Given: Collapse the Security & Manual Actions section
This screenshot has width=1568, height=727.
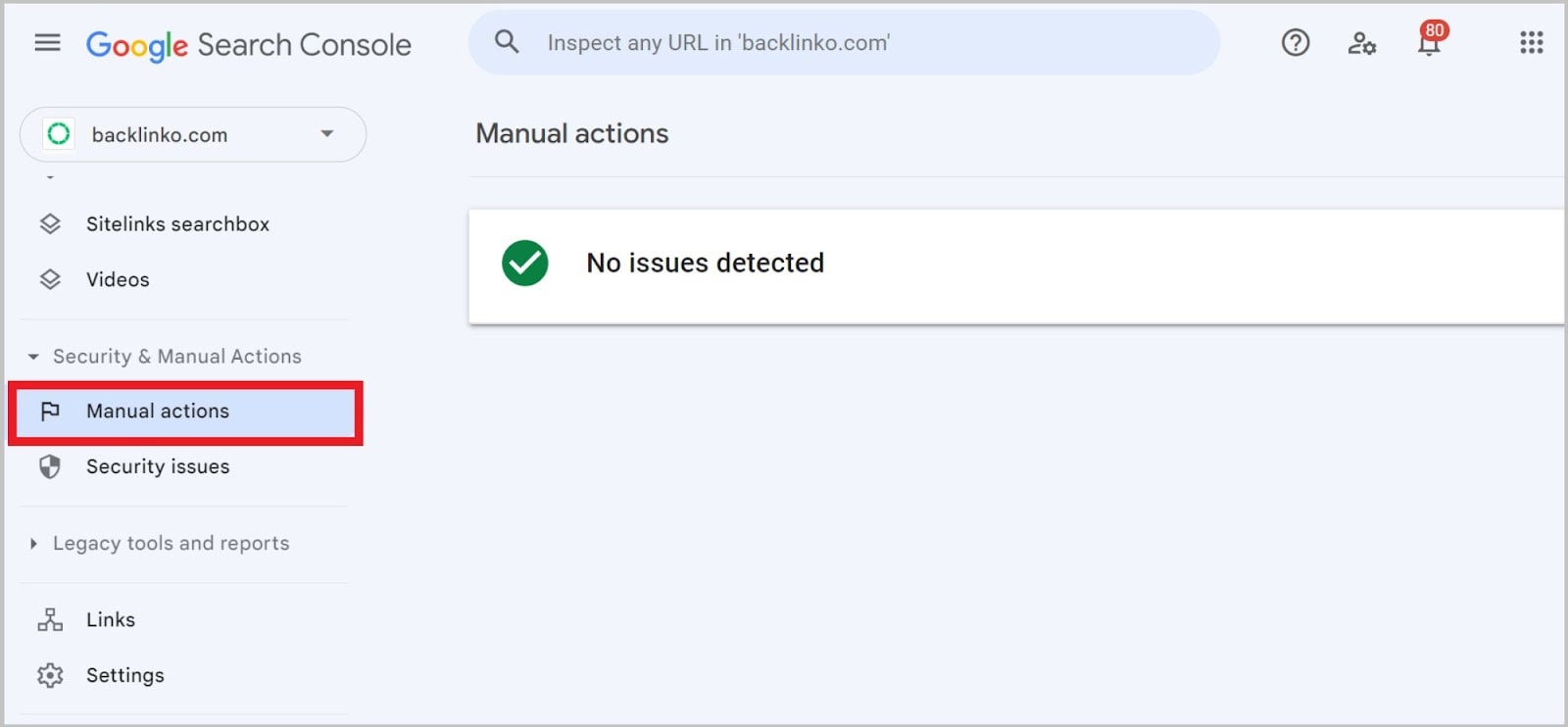Looking at the screenshot, I should (34, 357).
